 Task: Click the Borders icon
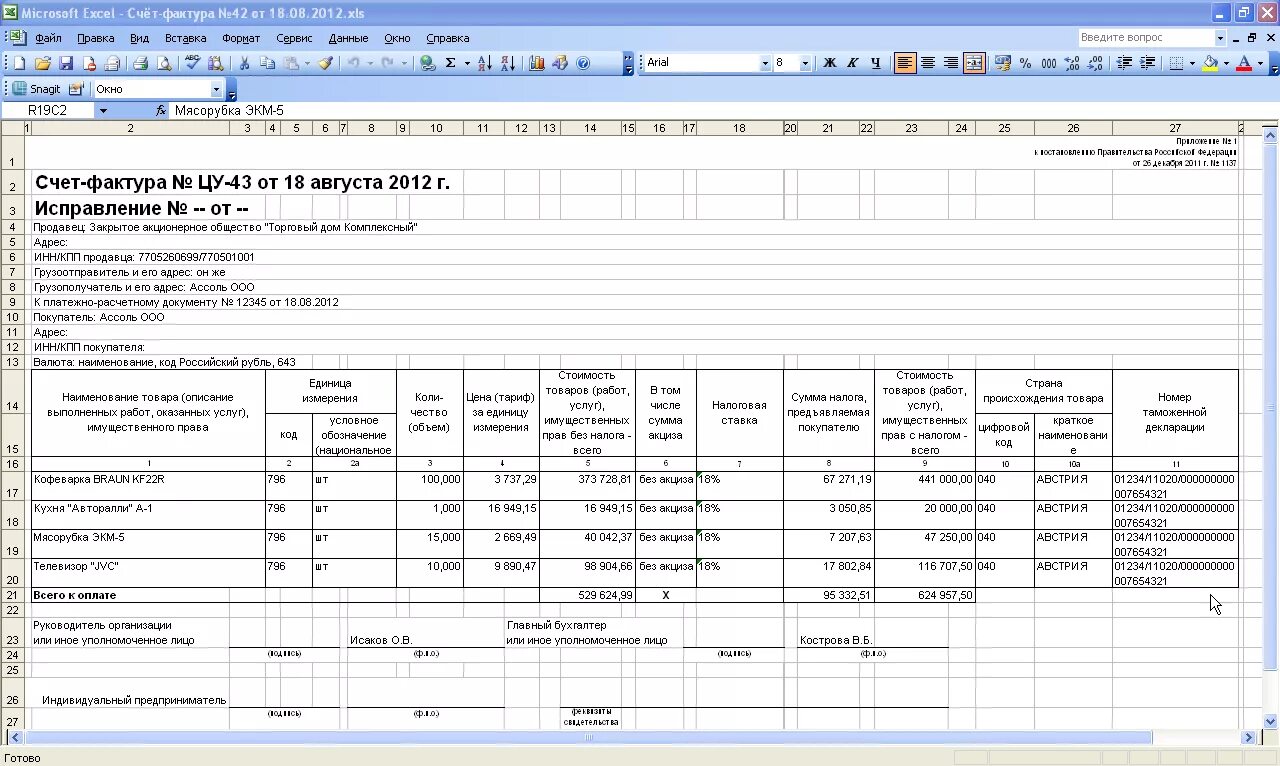1176,63
